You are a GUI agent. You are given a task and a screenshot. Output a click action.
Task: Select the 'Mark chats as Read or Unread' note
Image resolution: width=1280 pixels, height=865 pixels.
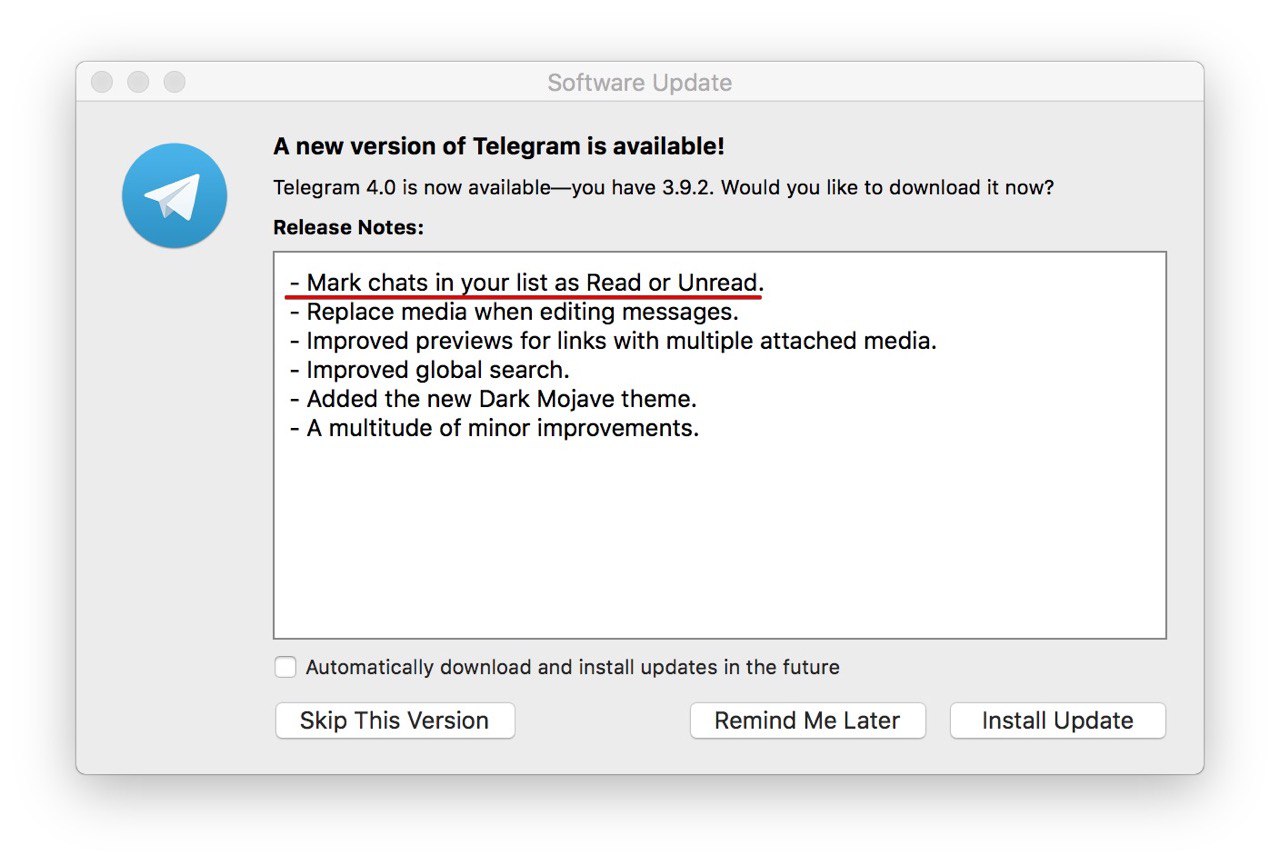[527, 283]
